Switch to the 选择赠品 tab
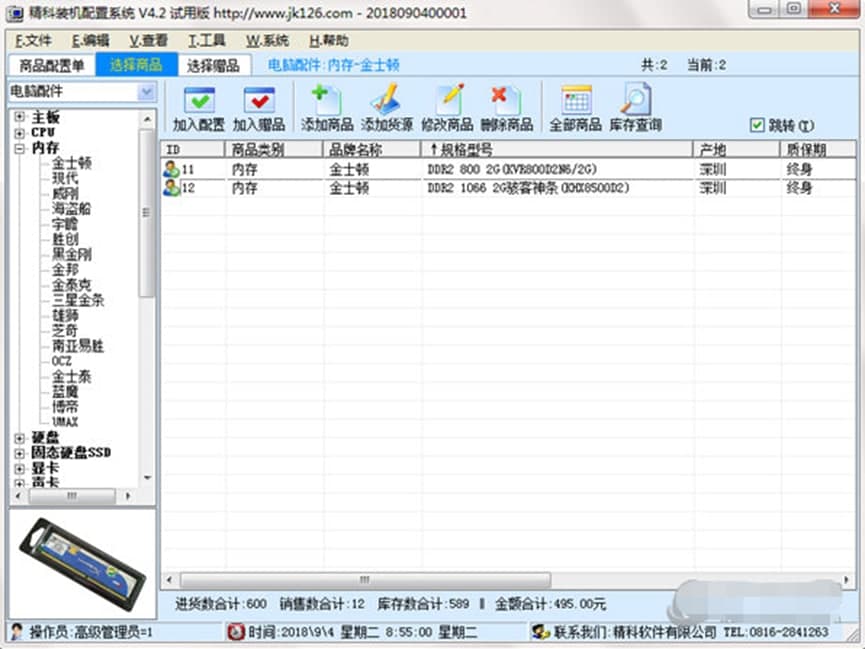Screen dimensions: 865x649 213,66
